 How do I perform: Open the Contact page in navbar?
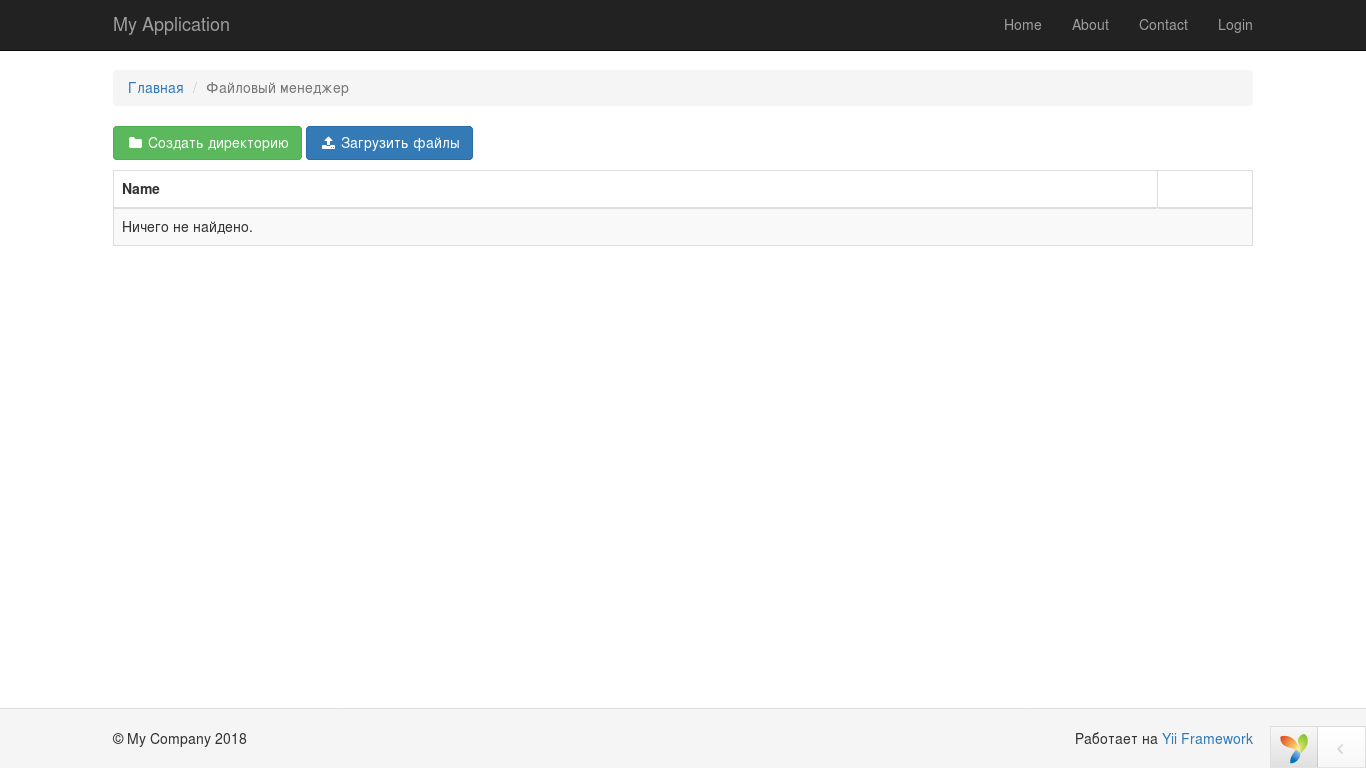tap(1163, 25)
